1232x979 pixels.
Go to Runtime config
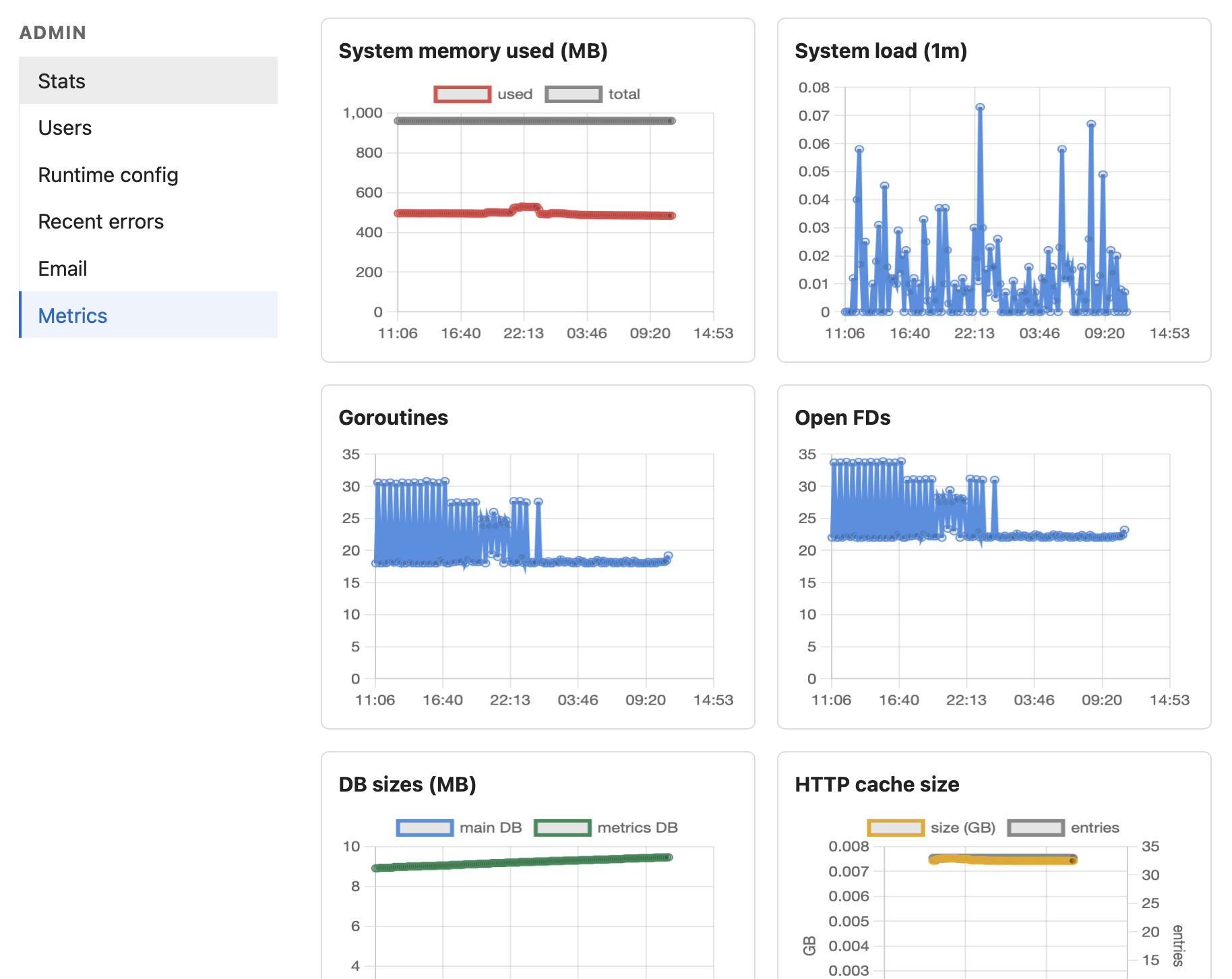pos(148,175)
